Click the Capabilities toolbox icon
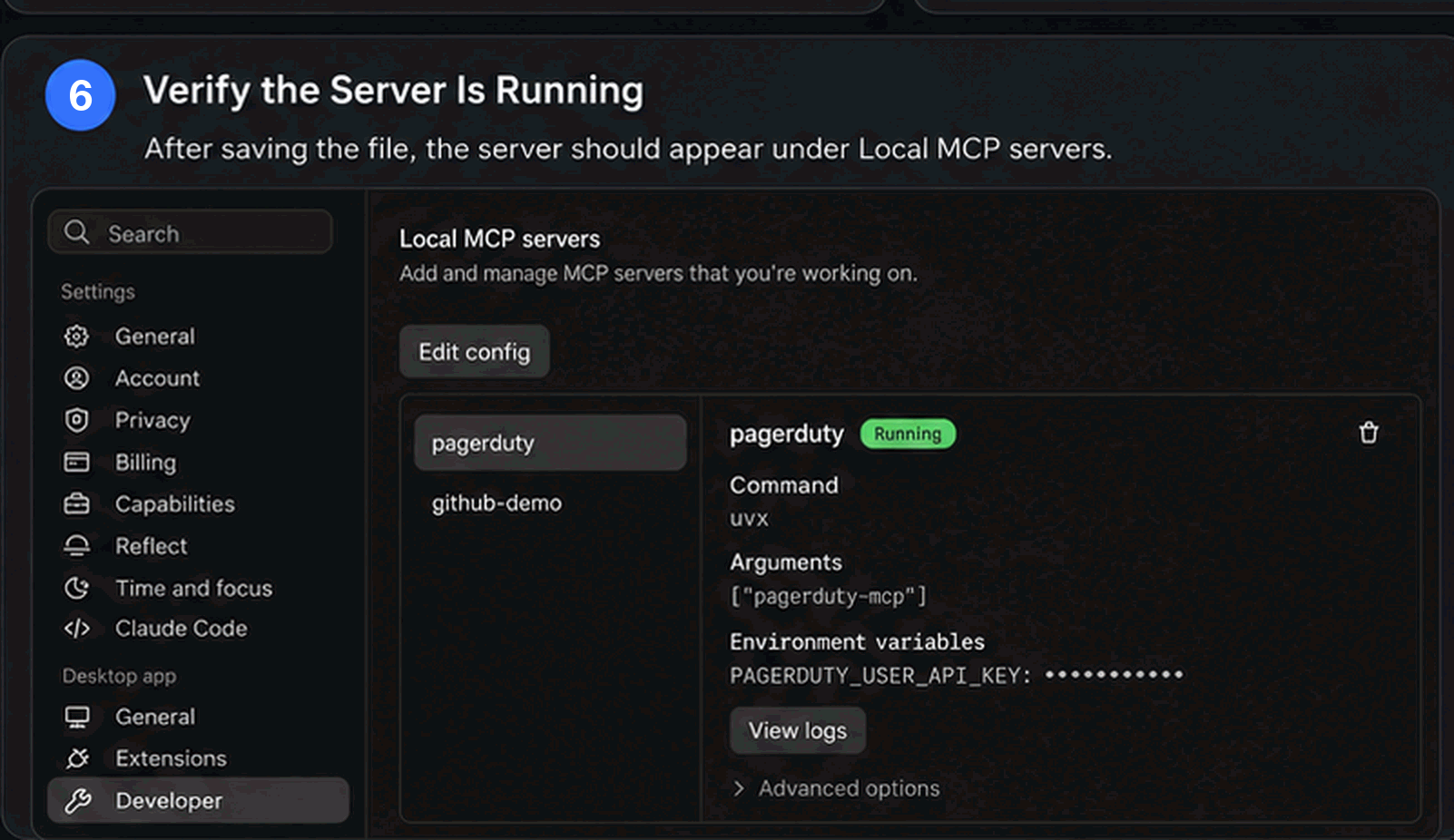Screen dimensions: 1454x840 coord(77,503)
